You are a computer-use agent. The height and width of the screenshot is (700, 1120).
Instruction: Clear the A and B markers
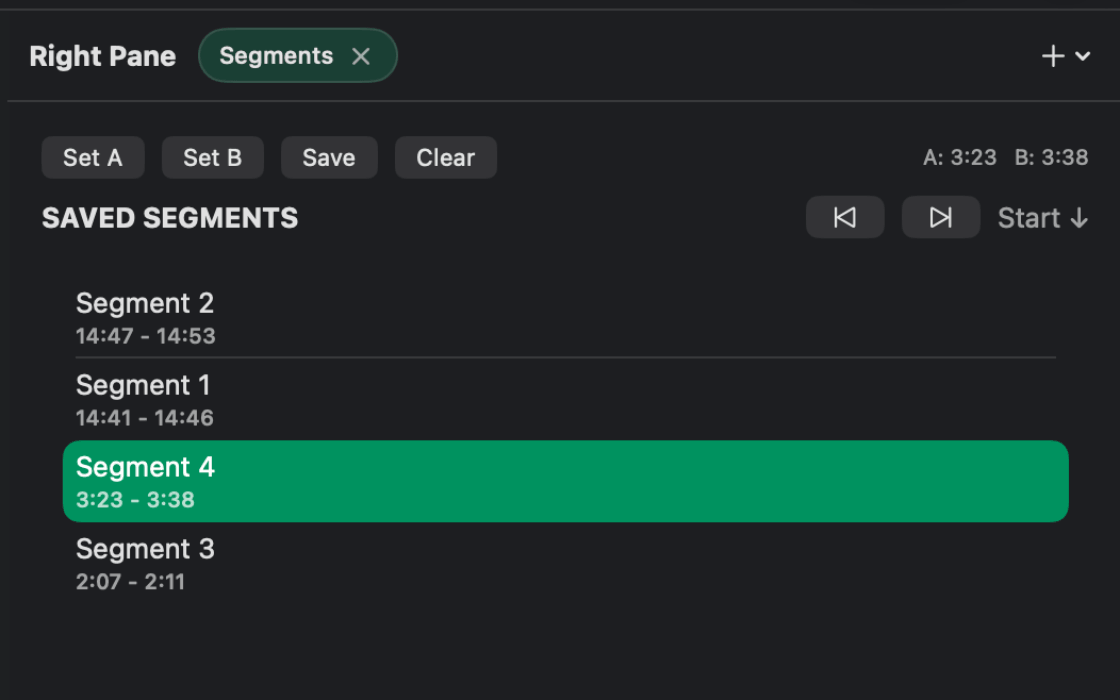click(445, 158)
